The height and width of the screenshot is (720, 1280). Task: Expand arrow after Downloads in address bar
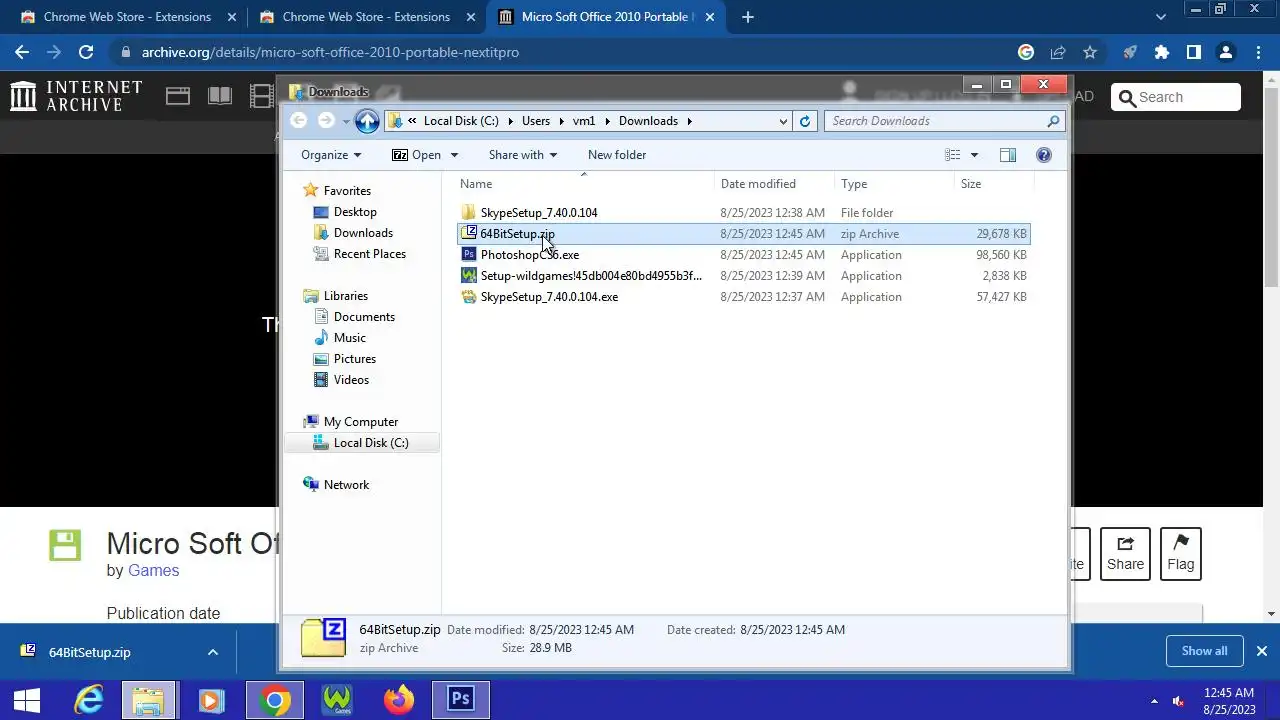689,121
